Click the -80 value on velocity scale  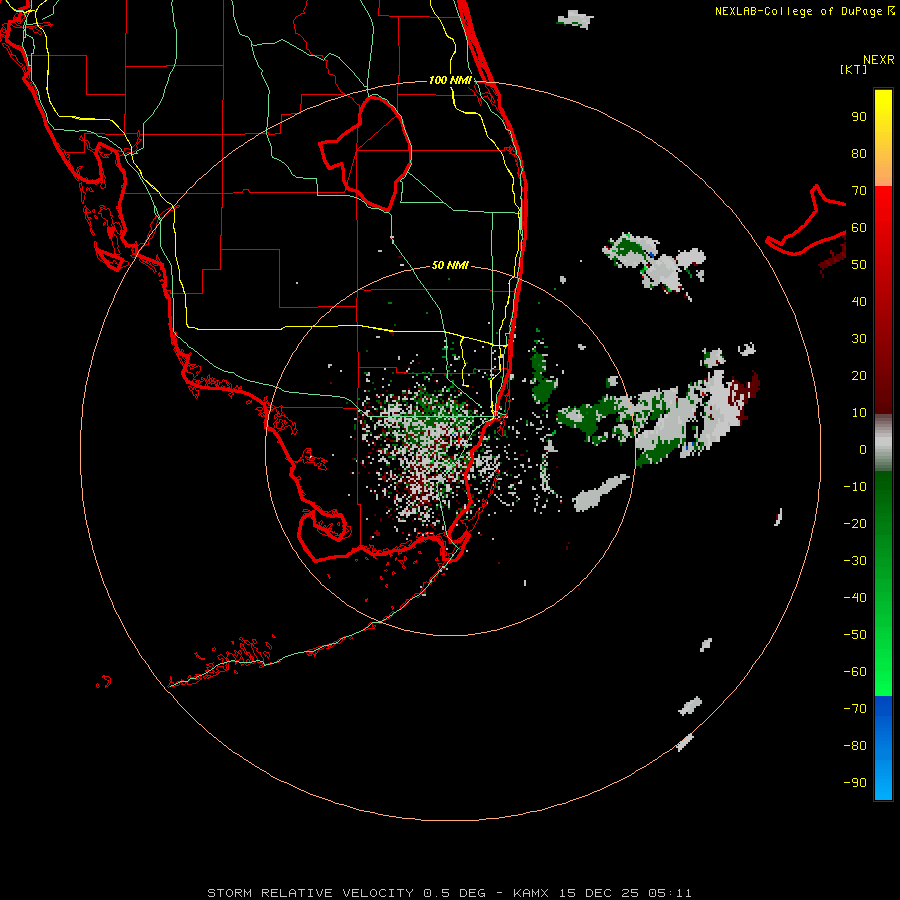click(x=855, y=746)
